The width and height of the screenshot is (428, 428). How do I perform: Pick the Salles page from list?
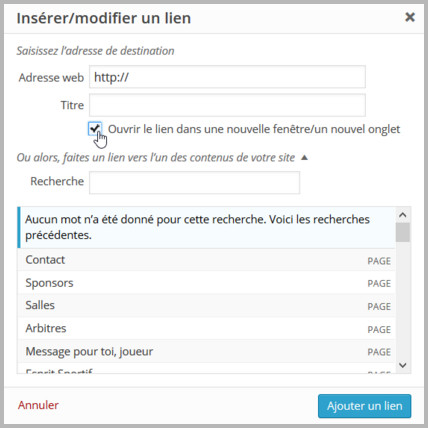tap(206, 305)
